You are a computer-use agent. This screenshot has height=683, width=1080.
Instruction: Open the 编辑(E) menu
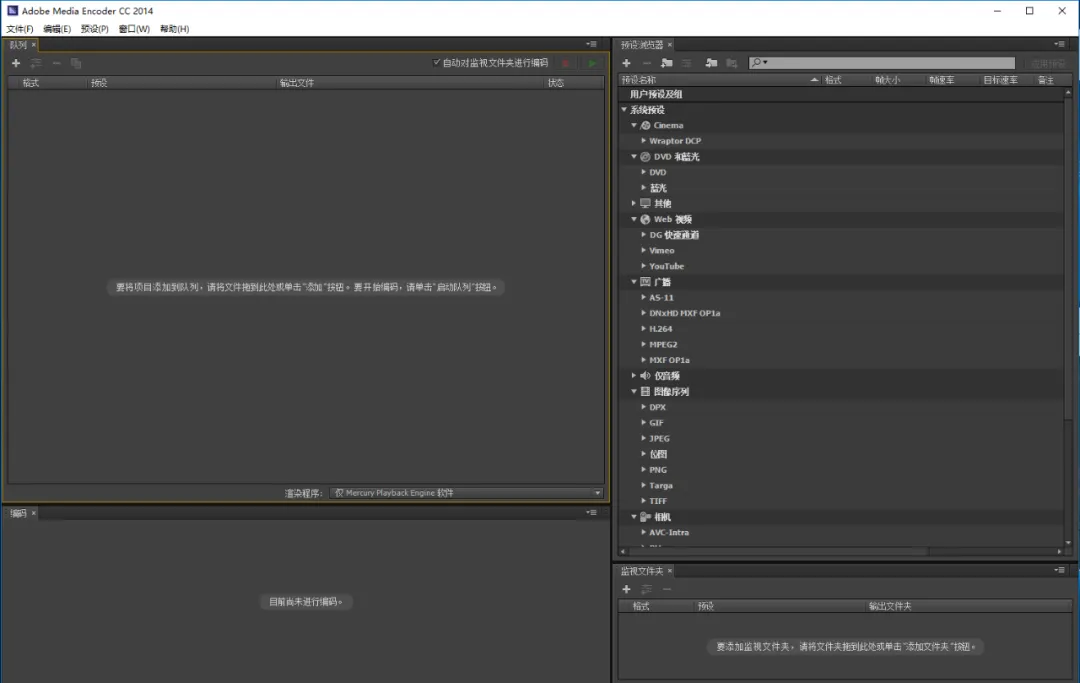click(56, 29)
